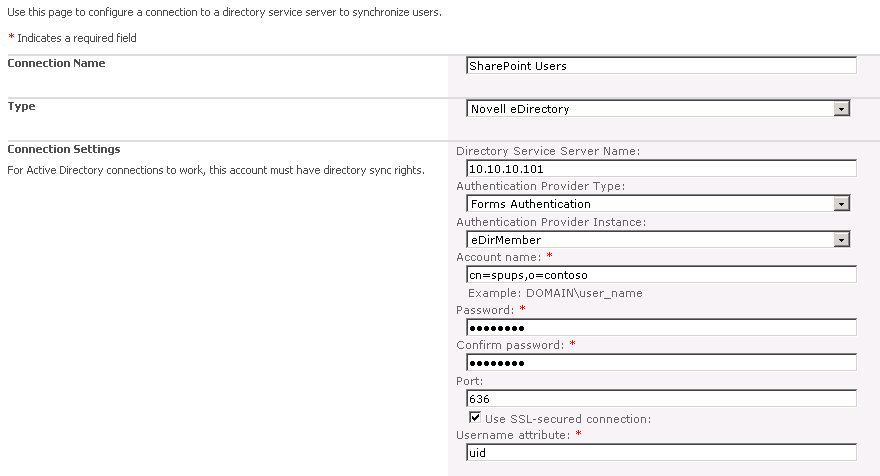Expand the Authentication Provider Type arrow

[x=841, y=204]
